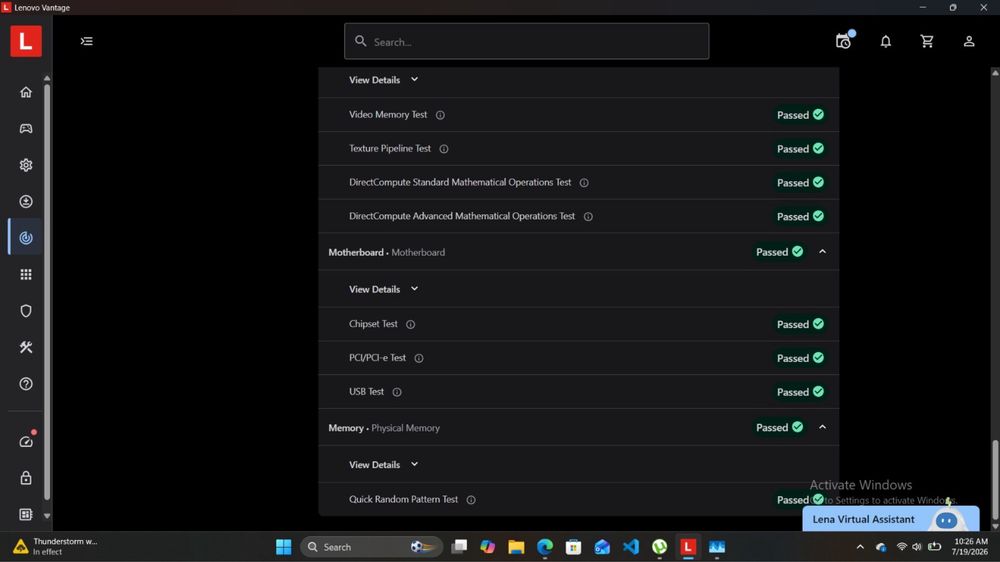Click the Memory Physical Memory heading

[384, 427]
